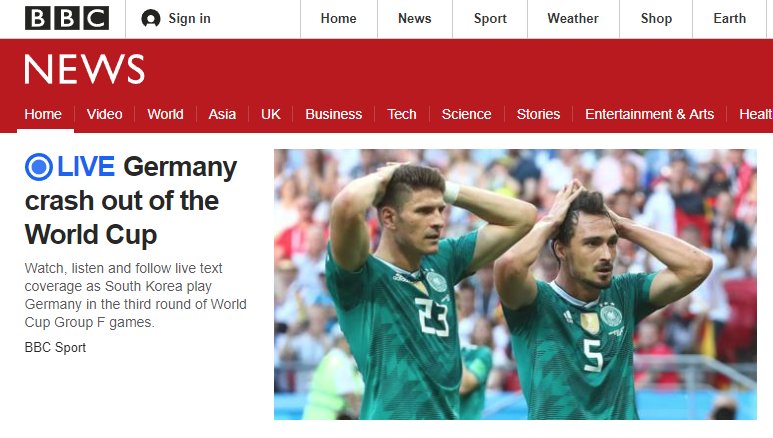Open Entertainment & Arts tab
773x438 pixels.
(x=649, y=114)
